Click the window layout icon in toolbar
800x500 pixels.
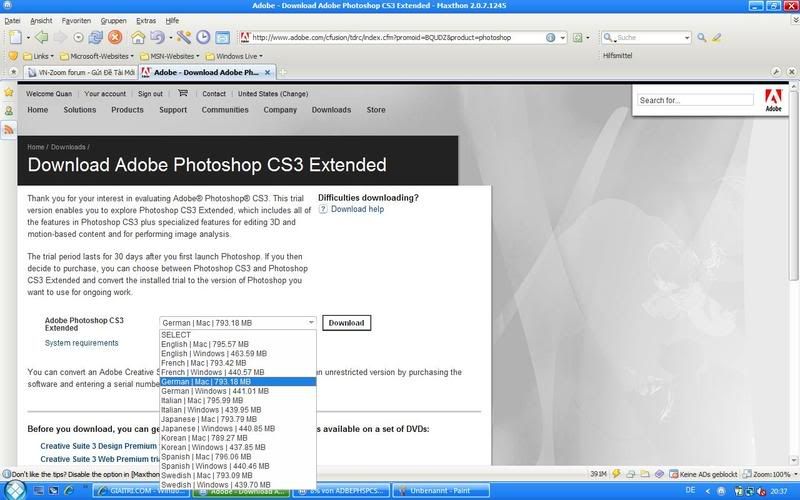[222, 37]
